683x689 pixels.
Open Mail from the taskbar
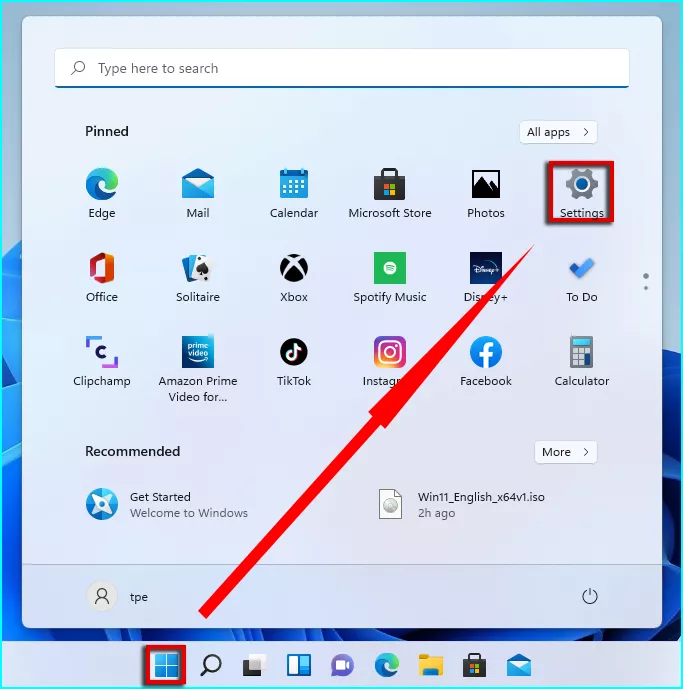pos(519,665)
